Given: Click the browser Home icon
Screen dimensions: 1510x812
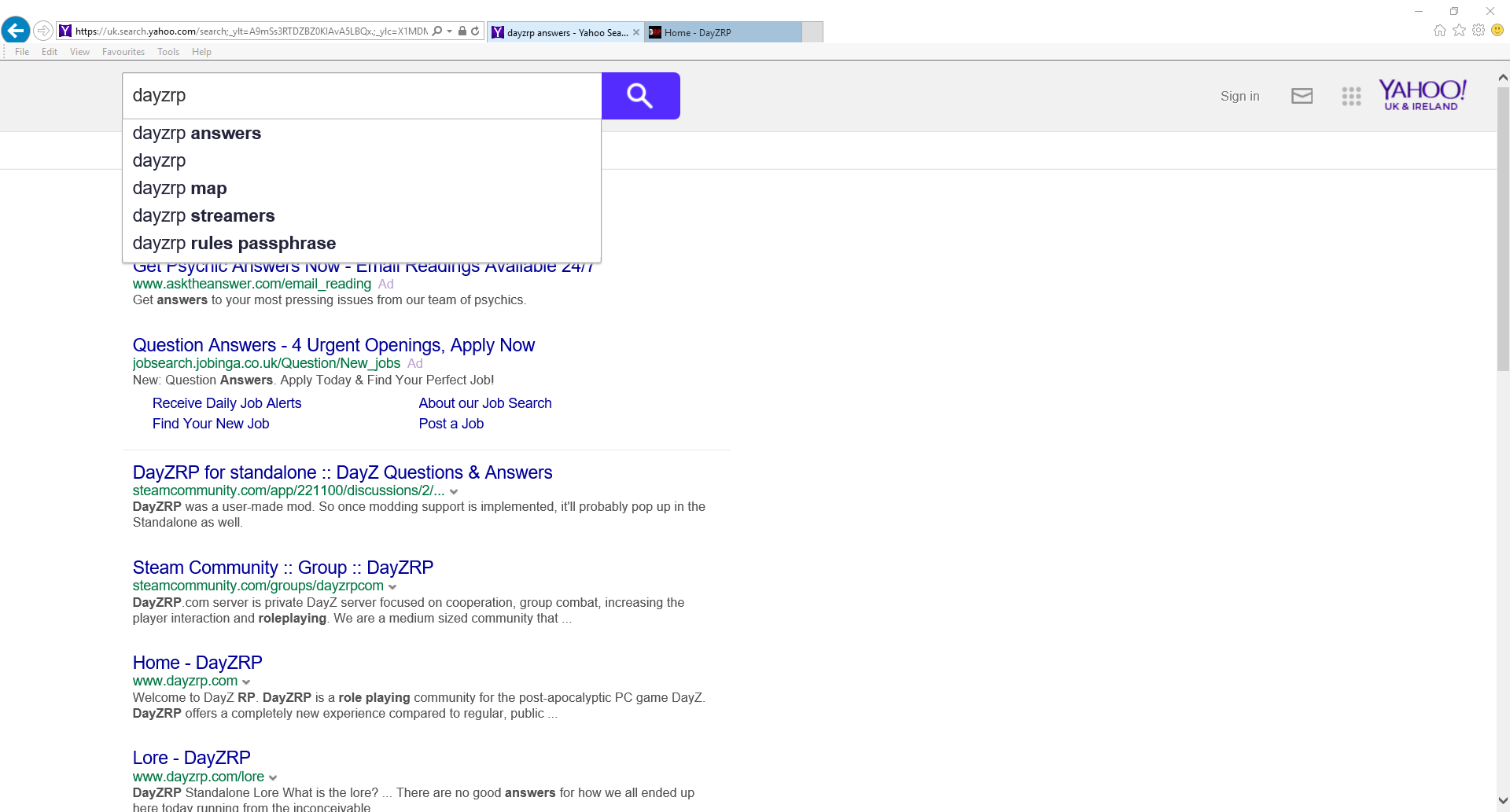Looking at the screenshot, I should (1440, 31).
